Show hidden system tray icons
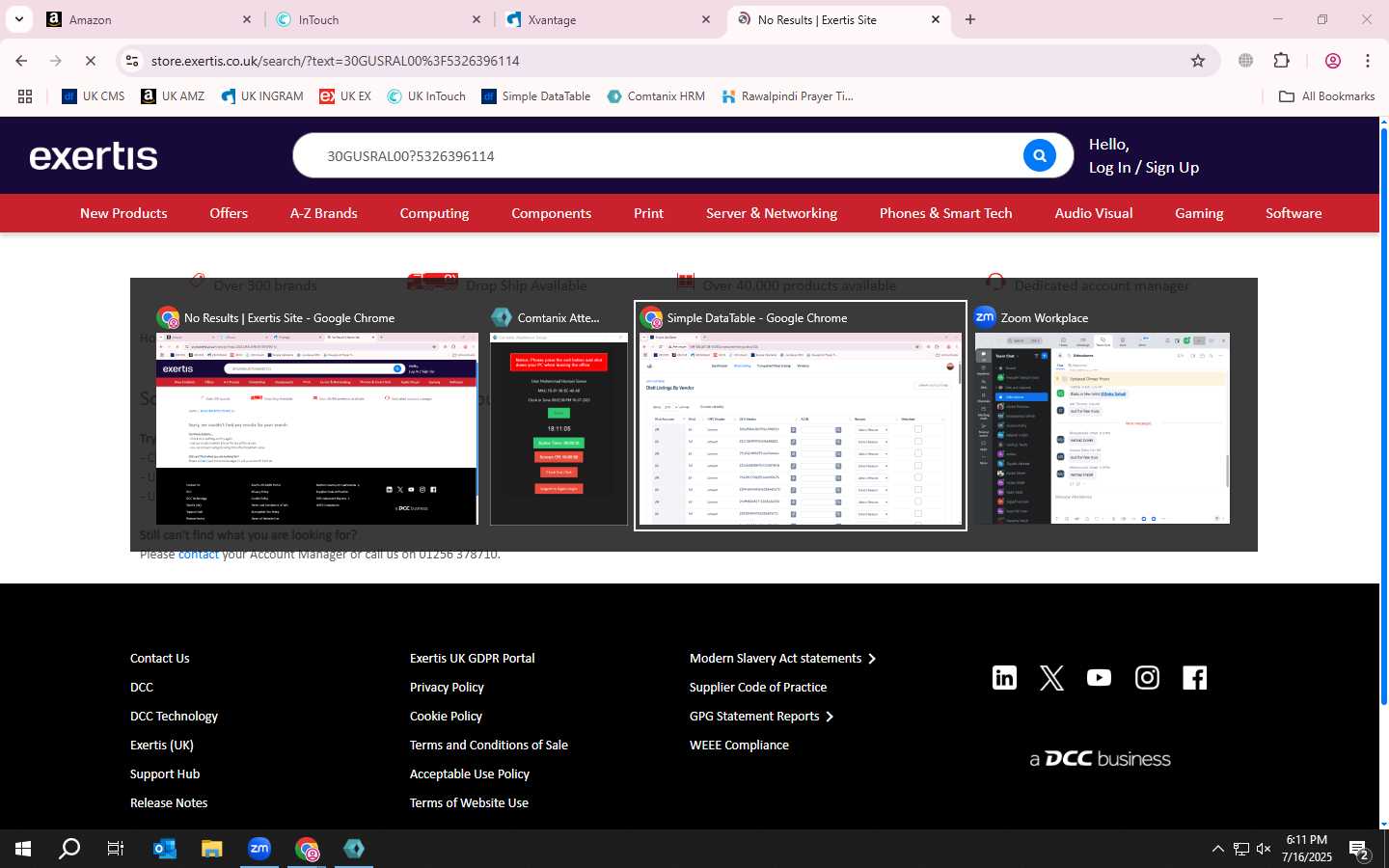This screenshot has width=1389, height=868. coord(1217,849)
